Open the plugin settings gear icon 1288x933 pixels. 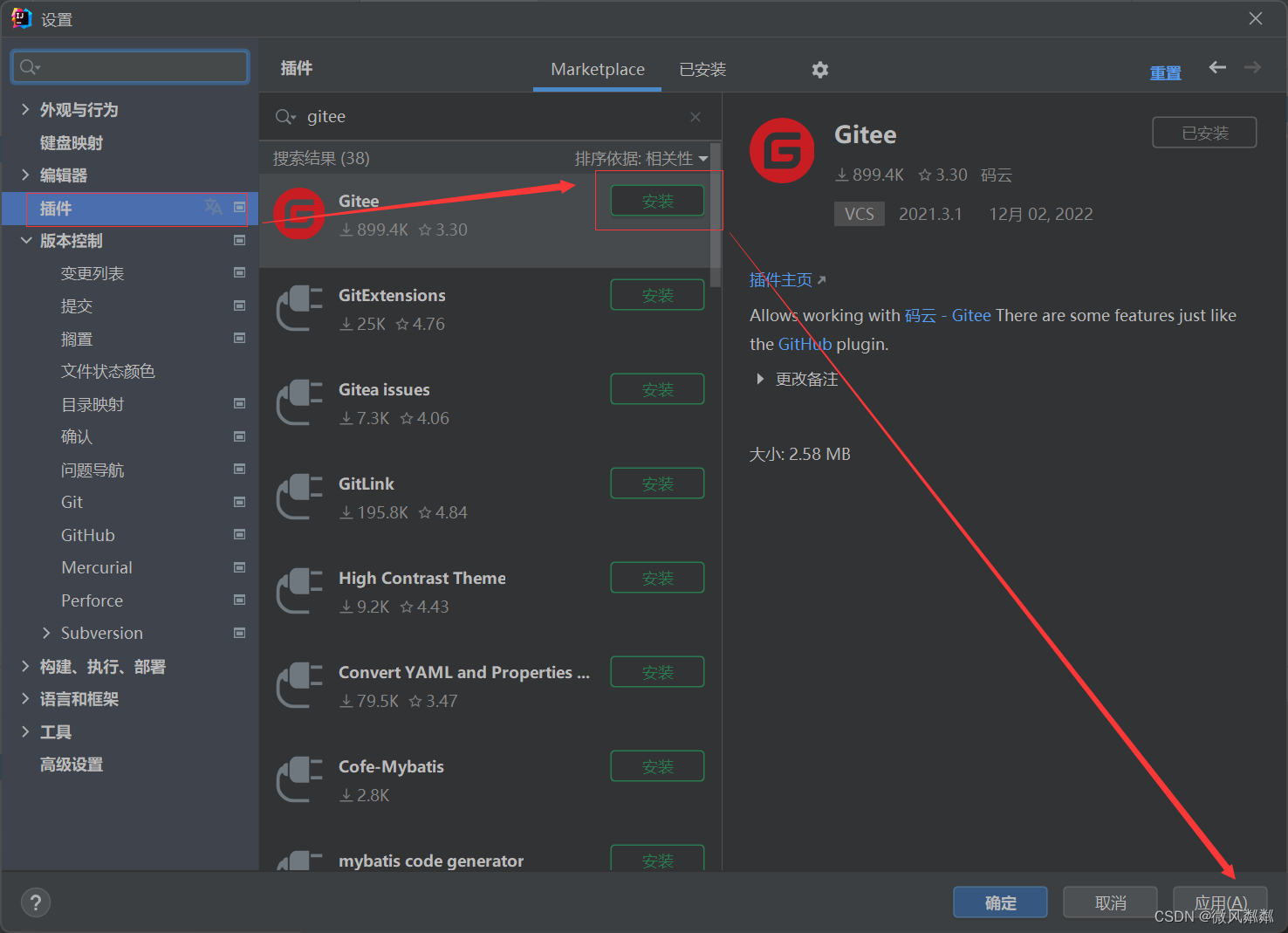(x=819, y=70)
